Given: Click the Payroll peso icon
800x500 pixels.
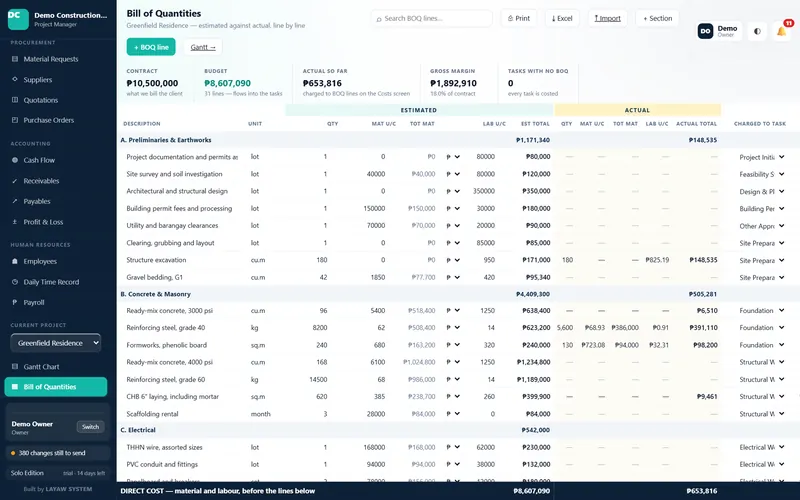Looking at the screenshot, I should point(15,303).
